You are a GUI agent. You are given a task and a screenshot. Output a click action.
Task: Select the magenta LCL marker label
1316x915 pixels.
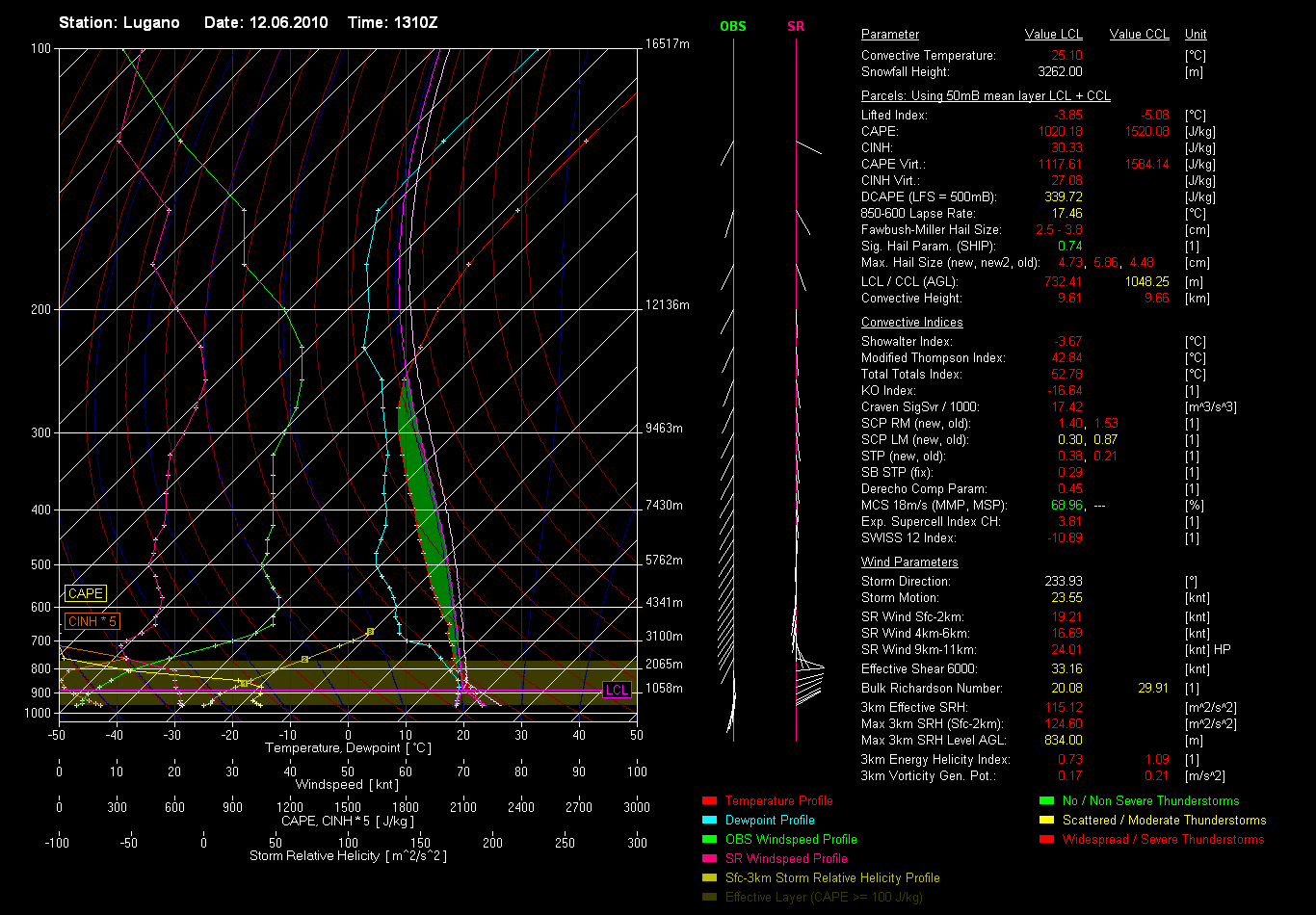[x=617, y=691]
